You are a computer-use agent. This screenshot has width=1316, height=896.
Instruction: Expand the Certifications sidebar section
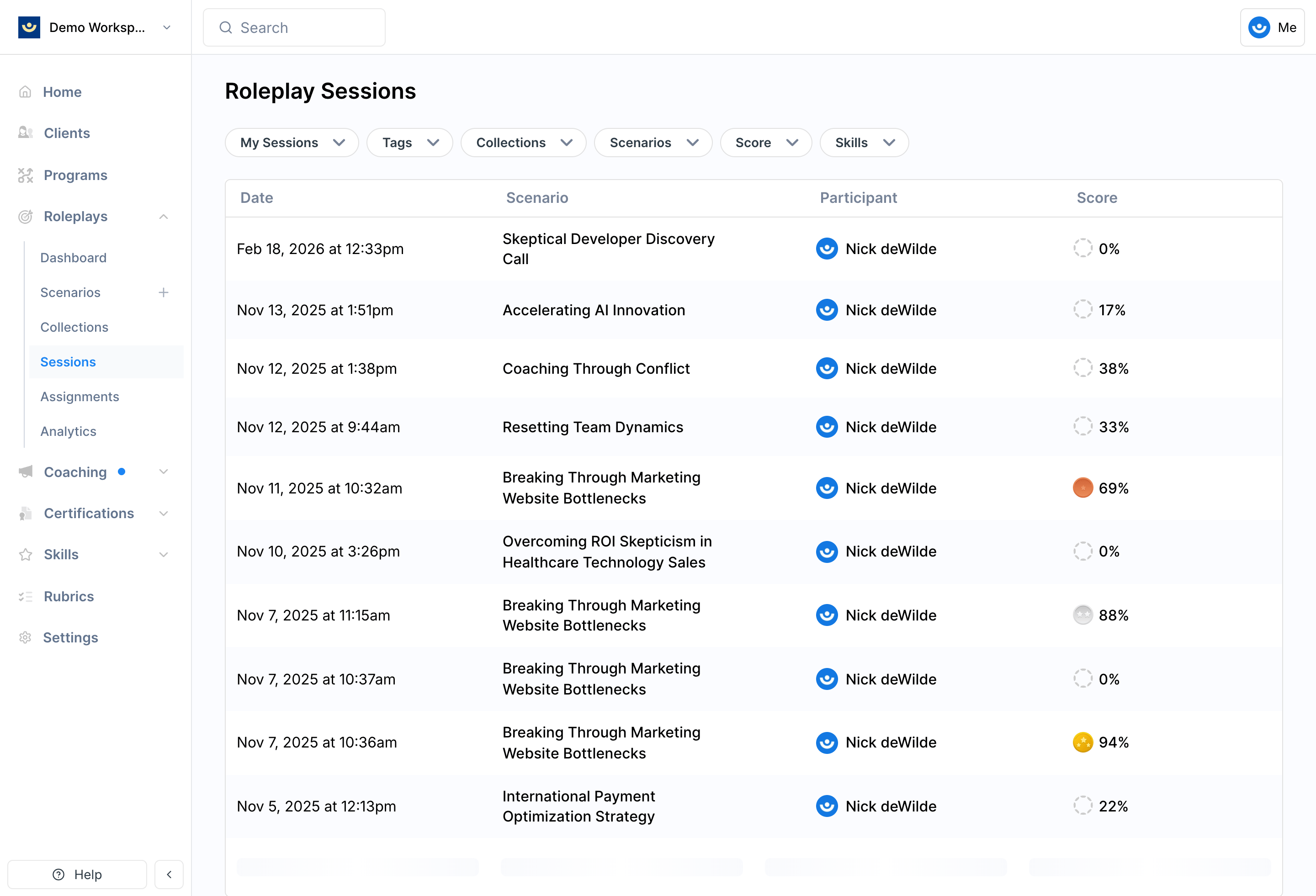(164, 513)
